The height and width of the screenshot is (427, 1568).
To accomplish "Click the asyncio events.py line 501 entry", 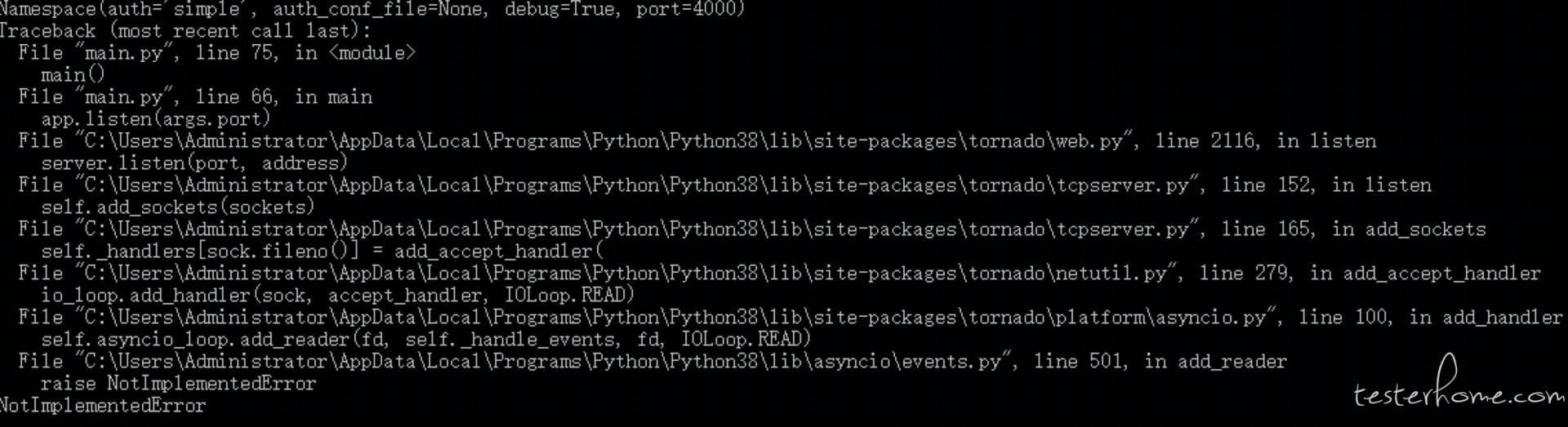I will (653, 362).
